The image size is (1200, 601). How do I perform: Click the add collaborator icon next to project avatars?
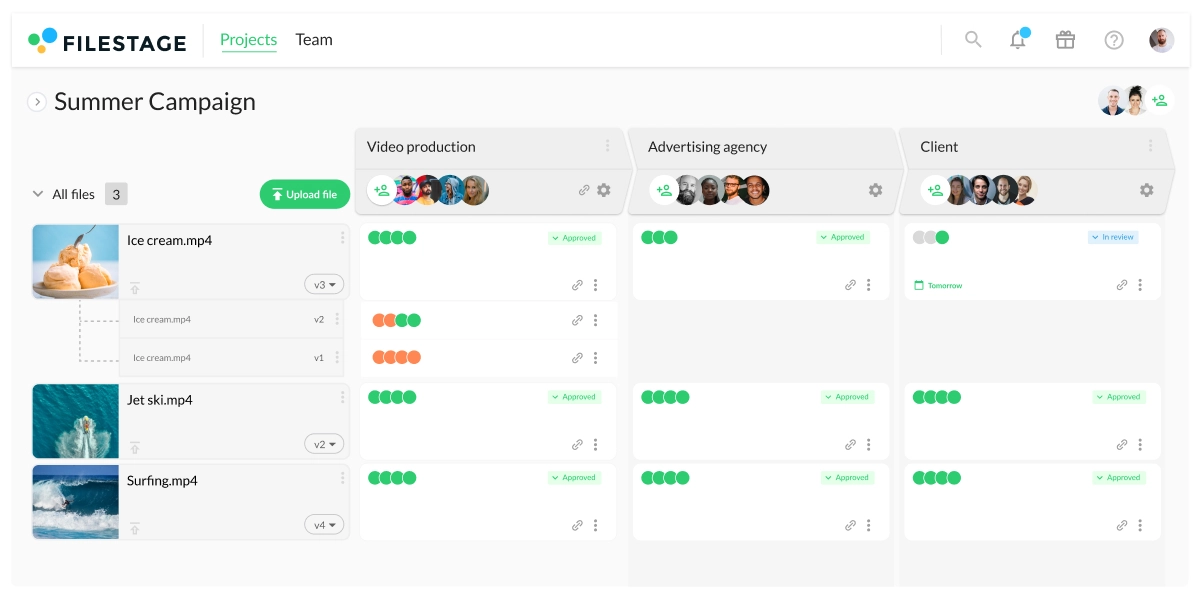click(1160, 100)
